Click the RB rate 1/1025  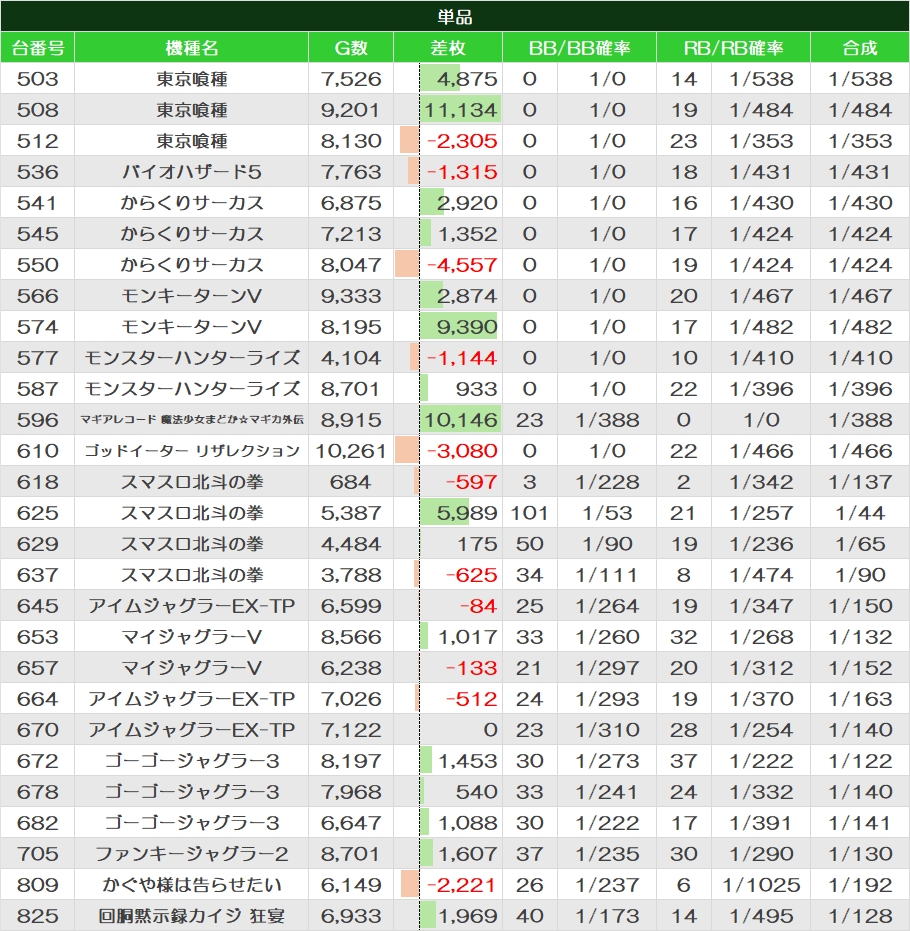pyautogui.click(x=761, y=885)
